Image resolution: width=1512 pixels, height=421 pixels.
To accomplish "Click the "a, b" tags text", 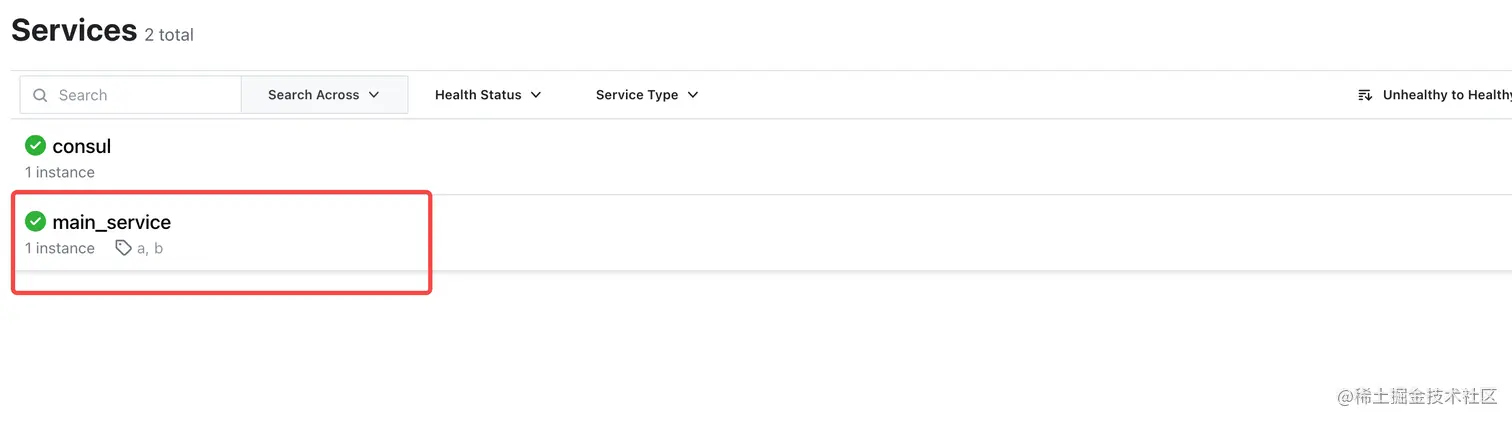I will tap(150, 248).
